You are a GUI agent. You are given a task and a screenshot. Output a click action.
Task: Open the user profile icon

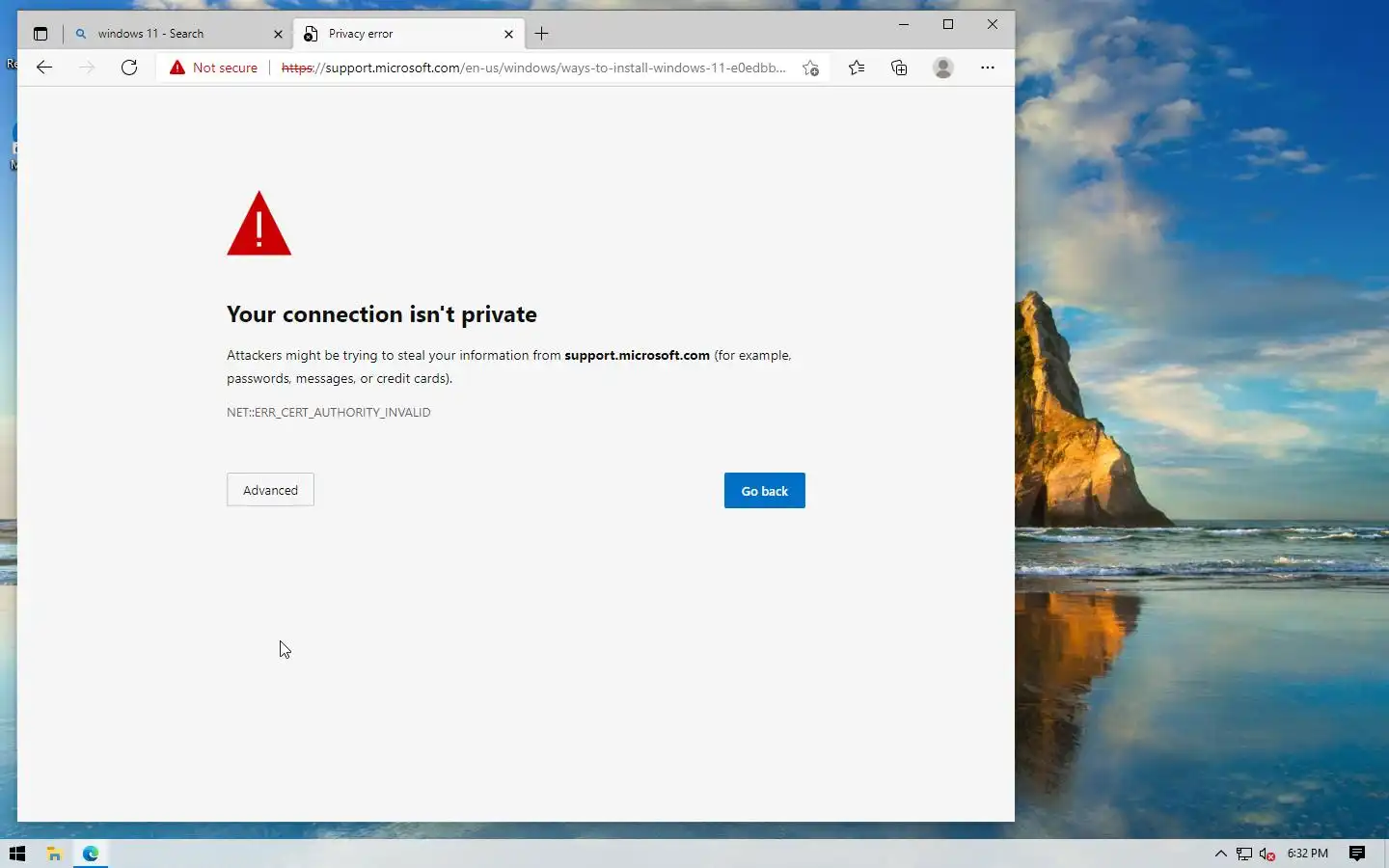click(943, 68)
